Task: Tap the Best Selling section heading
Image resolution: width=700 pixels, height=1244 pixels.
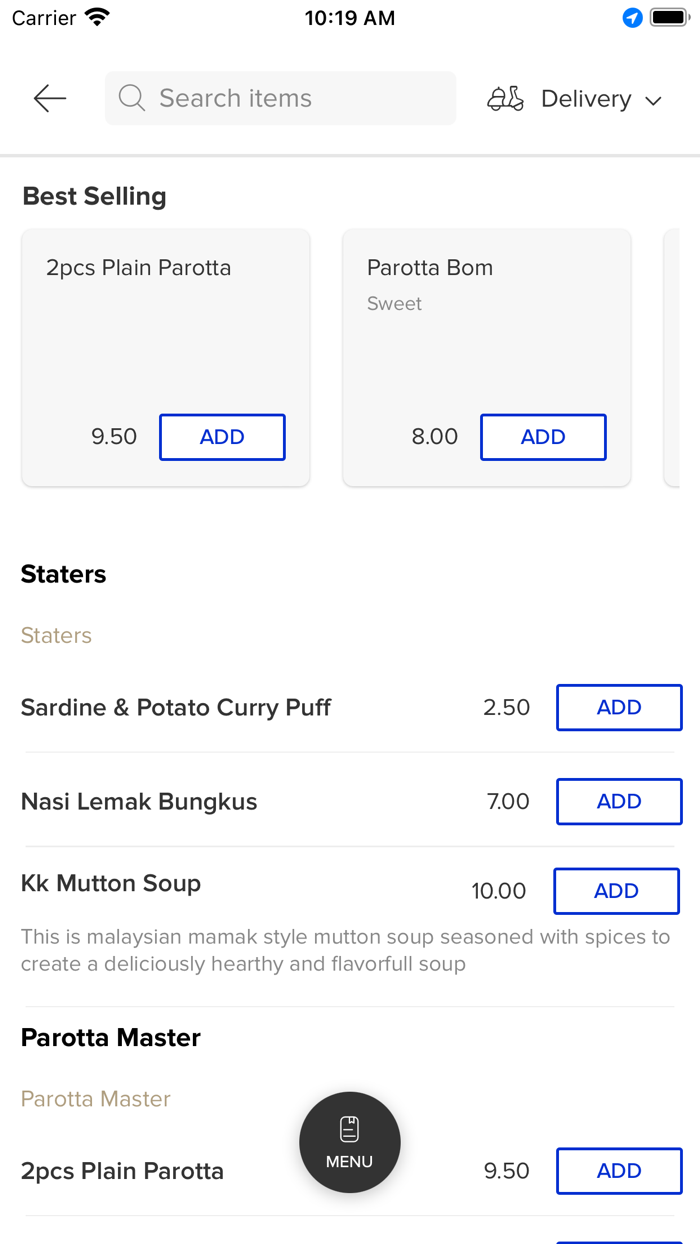Action: 94,196
